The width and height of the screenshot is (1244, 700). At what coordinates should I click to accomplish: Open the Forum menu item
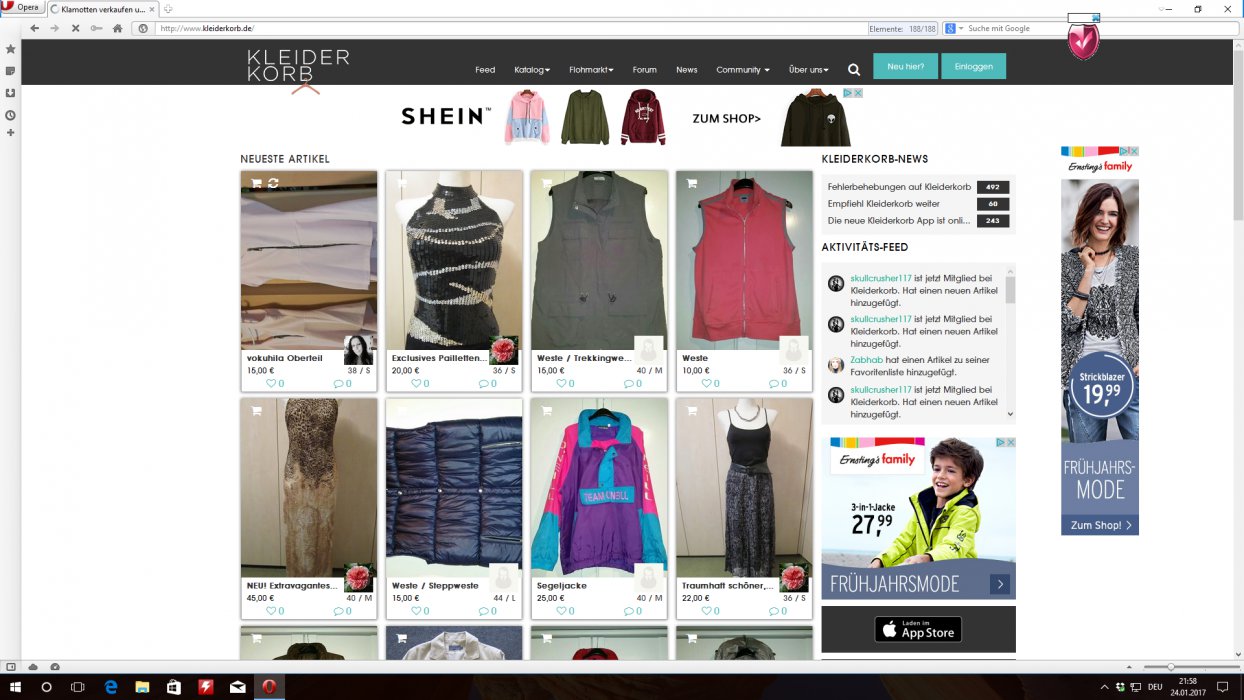click(x=644, y=70)
